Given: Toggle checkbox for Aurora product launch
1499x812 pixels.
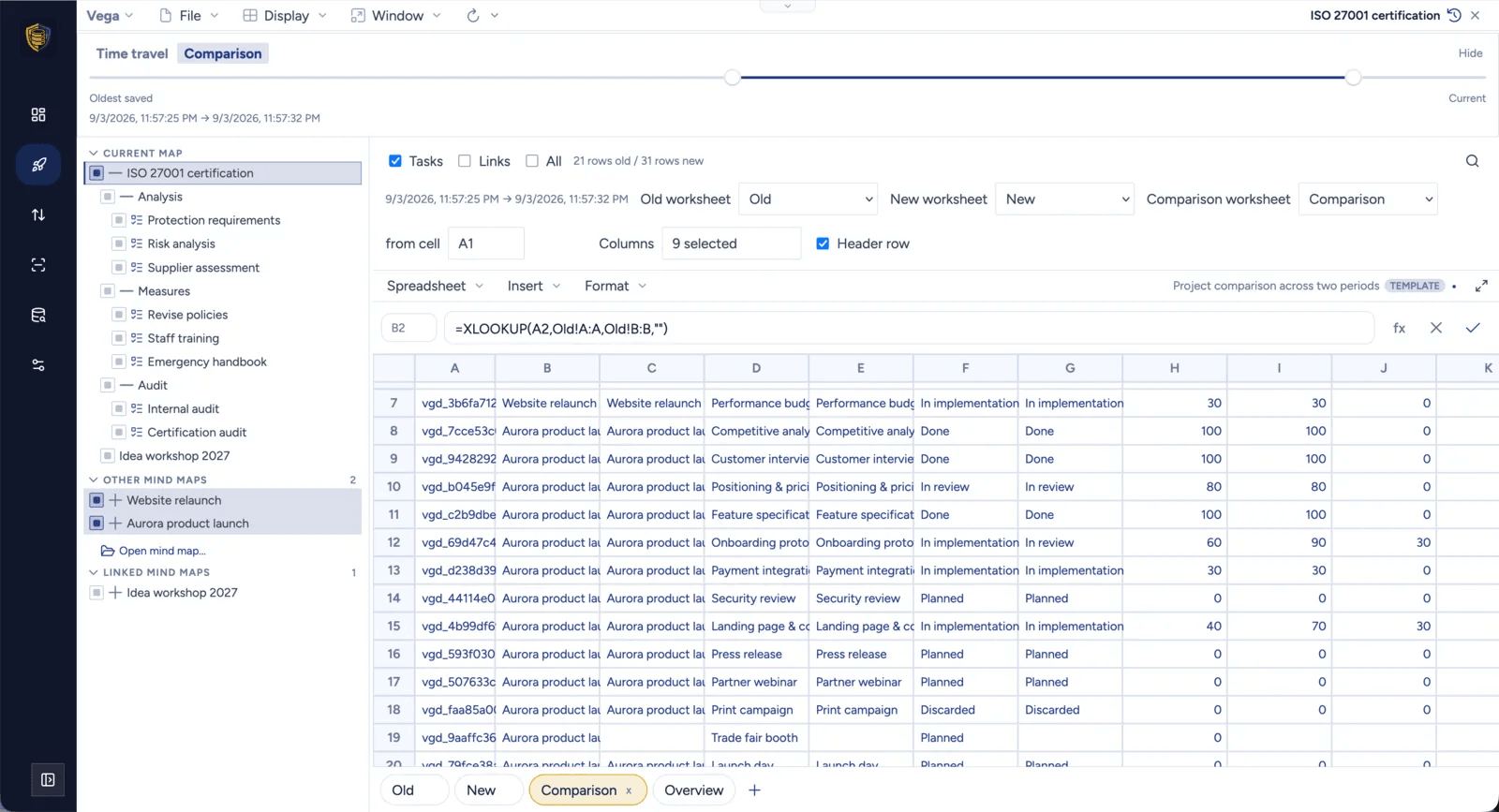Looking at the screenshot, I should coord(96,524).
